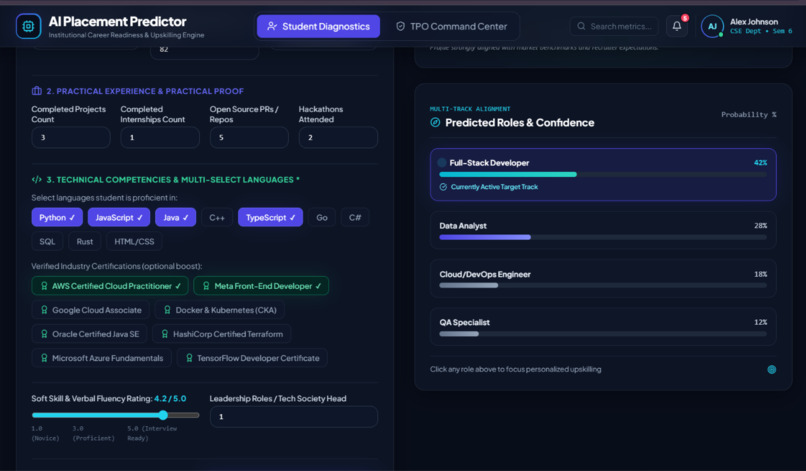This screenshot has height=471, width=806.
Task: Add Microsoft Azure Fundamentals certification
Action: coord(101,358)
